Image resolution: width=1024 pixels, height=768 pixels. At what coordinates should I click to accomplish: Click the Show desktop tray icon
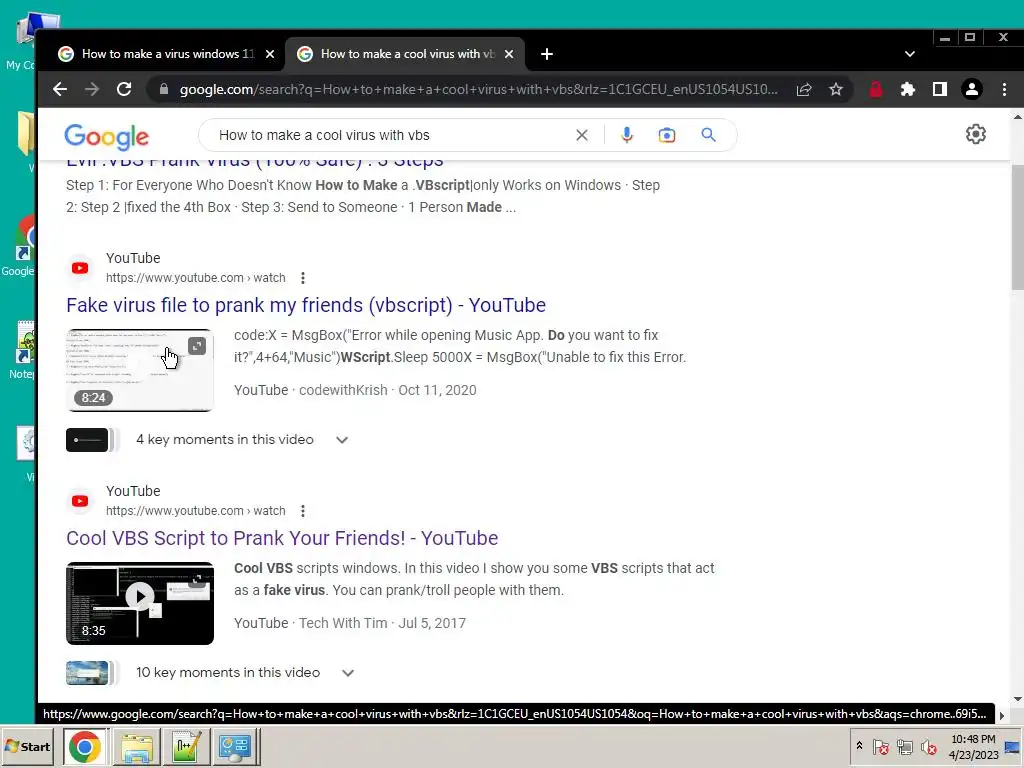pos(1012,746)
